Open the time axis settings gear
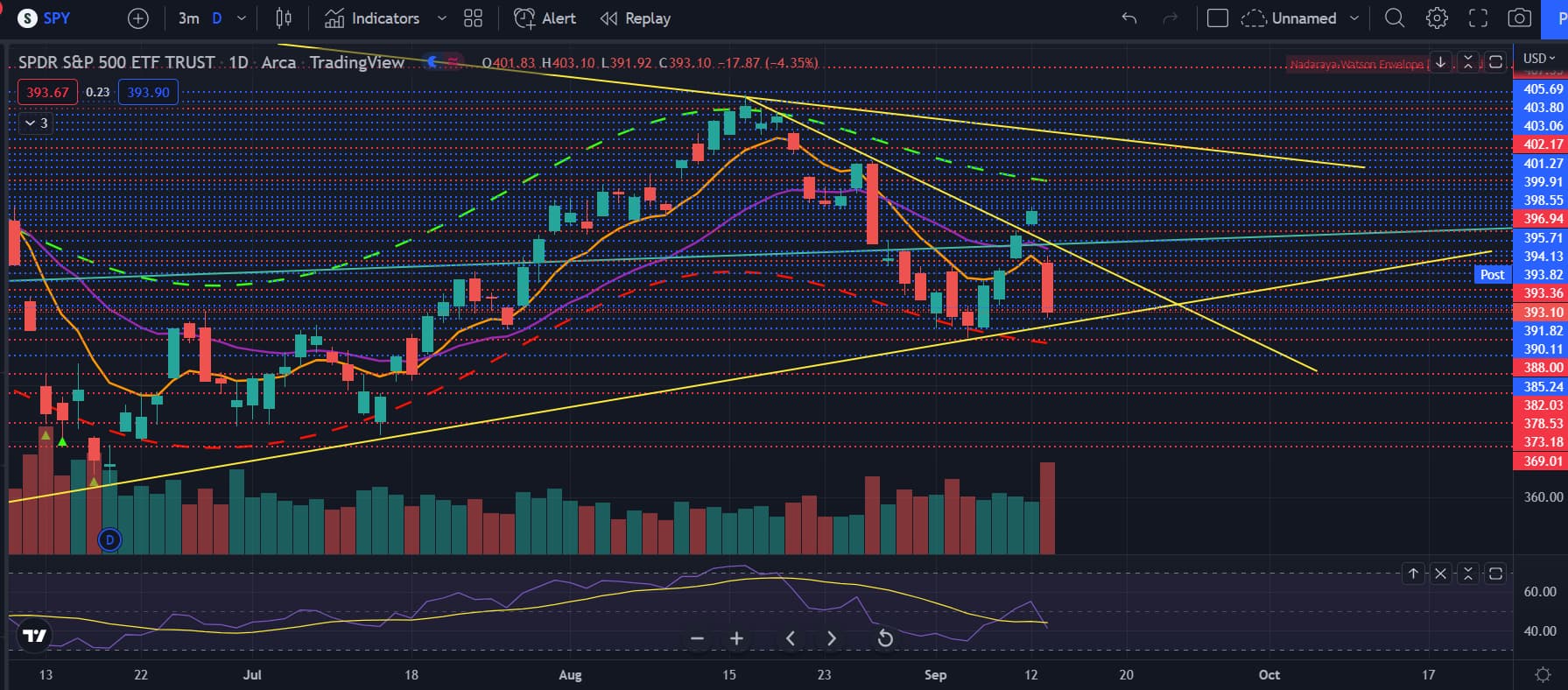 [1543, 675]
